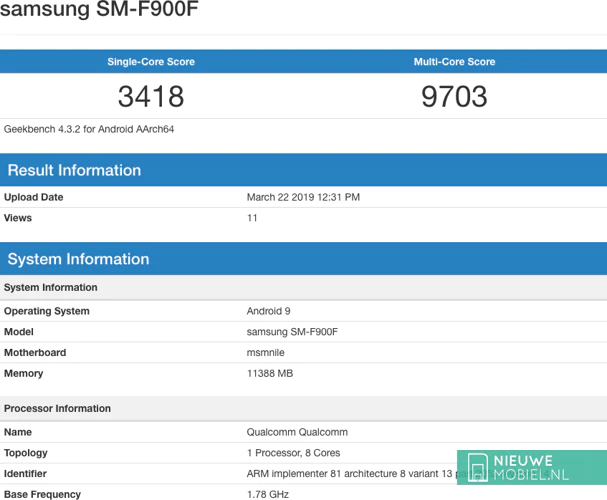Viewport: 607px width, 500px height.
Task: Click the blue System Information section header
Action: 304,259
